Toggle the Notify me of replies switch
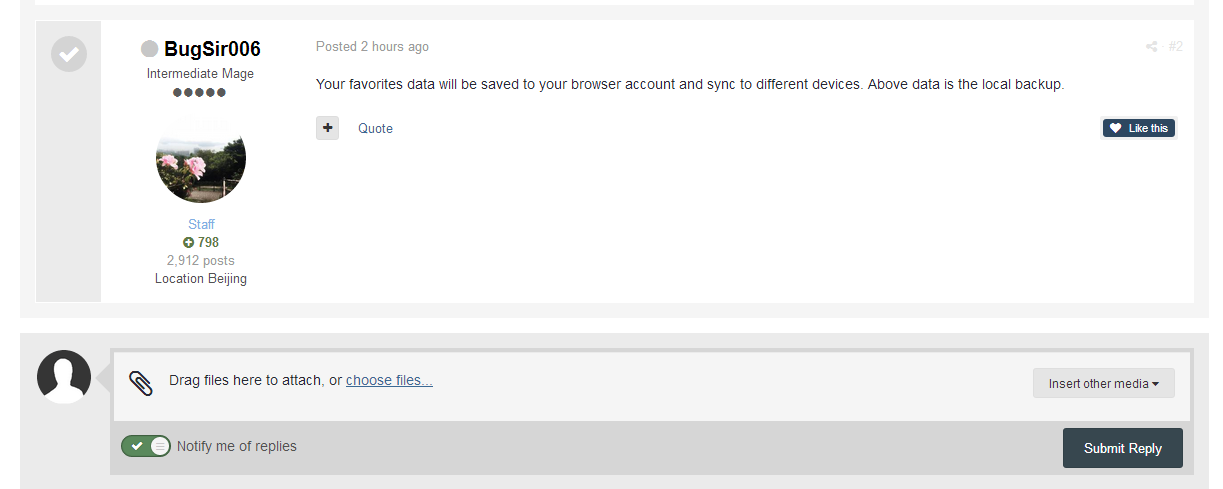The height and width of the screenshot is (489, 1223). 146,446
